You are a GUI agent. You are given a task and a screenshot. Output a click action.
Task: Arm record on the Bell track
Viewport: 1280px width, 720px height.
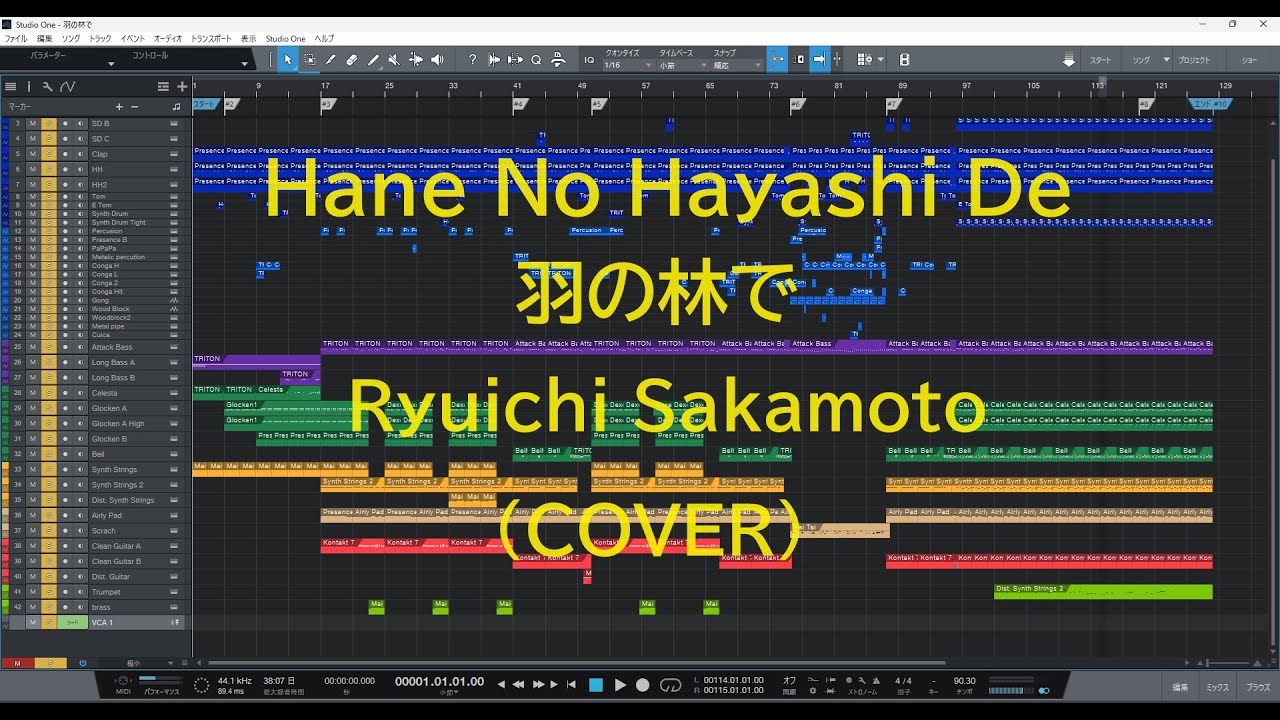pyautogui.click(x=65, y=454)
